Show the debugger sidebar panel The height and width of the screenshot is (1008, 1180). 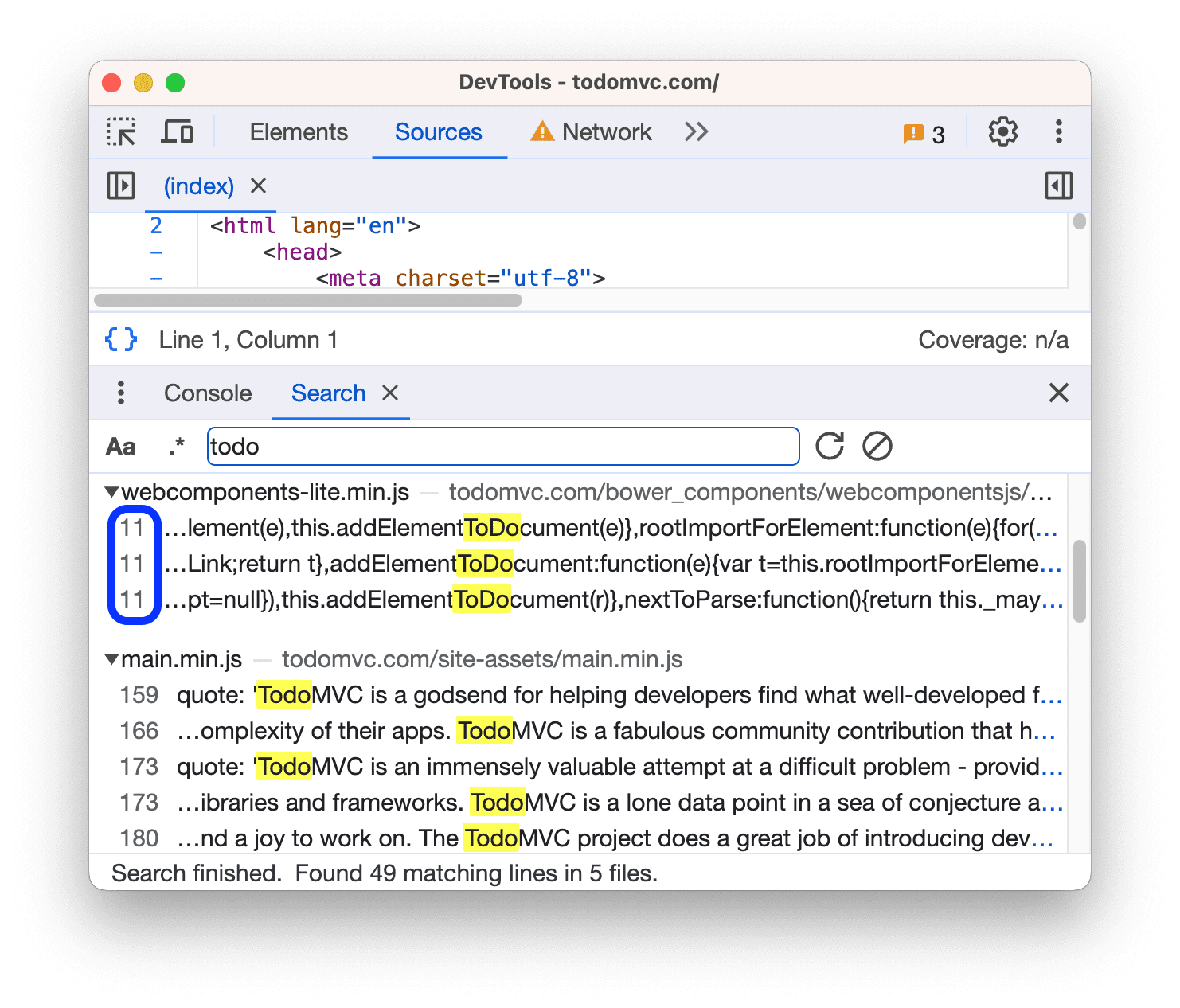[1058, 186]
